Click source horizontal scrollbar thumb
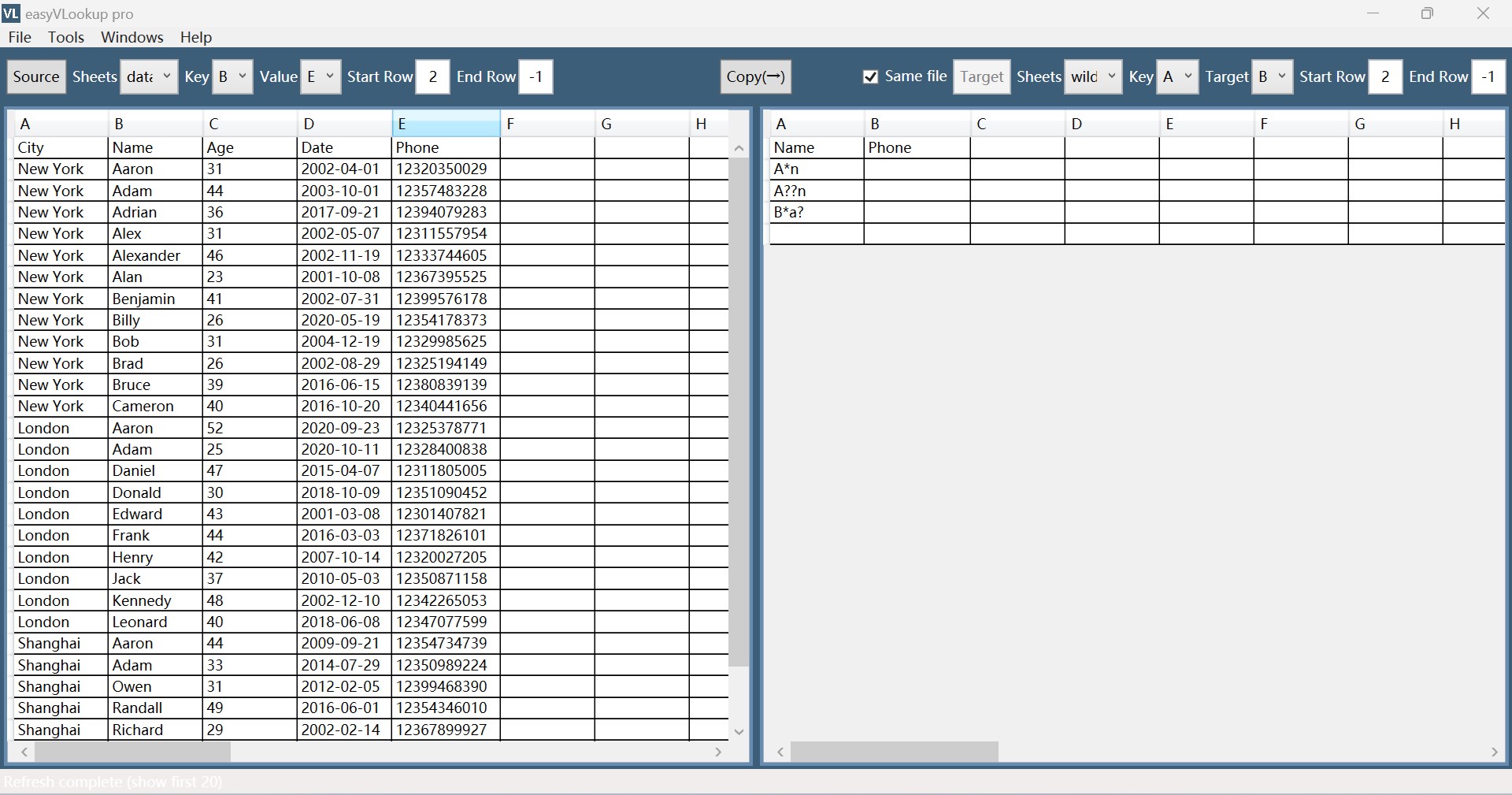Viewport: 1512px width, 795px height. 132,752
